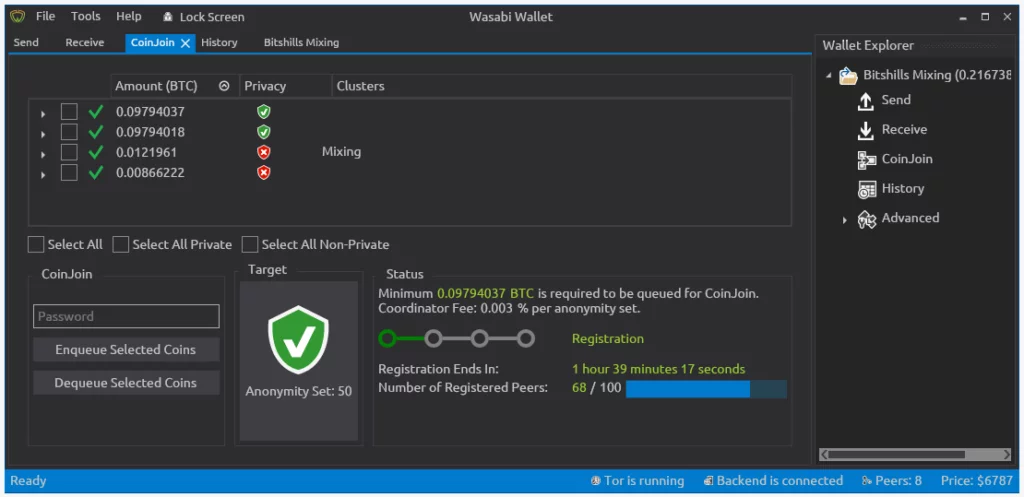Viewport: 1024px width, 497px height.
Task: Click green confirmed checkmark for 0.00866222 coin
Action: pos(96,172)
